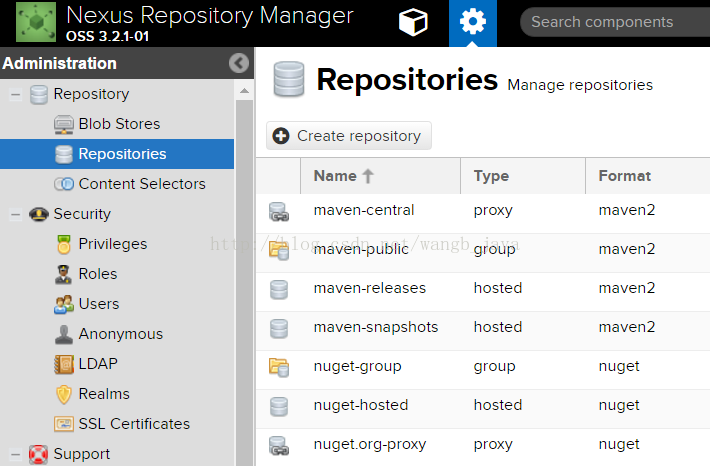Open Anonymous settings in sidebar

tap(120, 334)
